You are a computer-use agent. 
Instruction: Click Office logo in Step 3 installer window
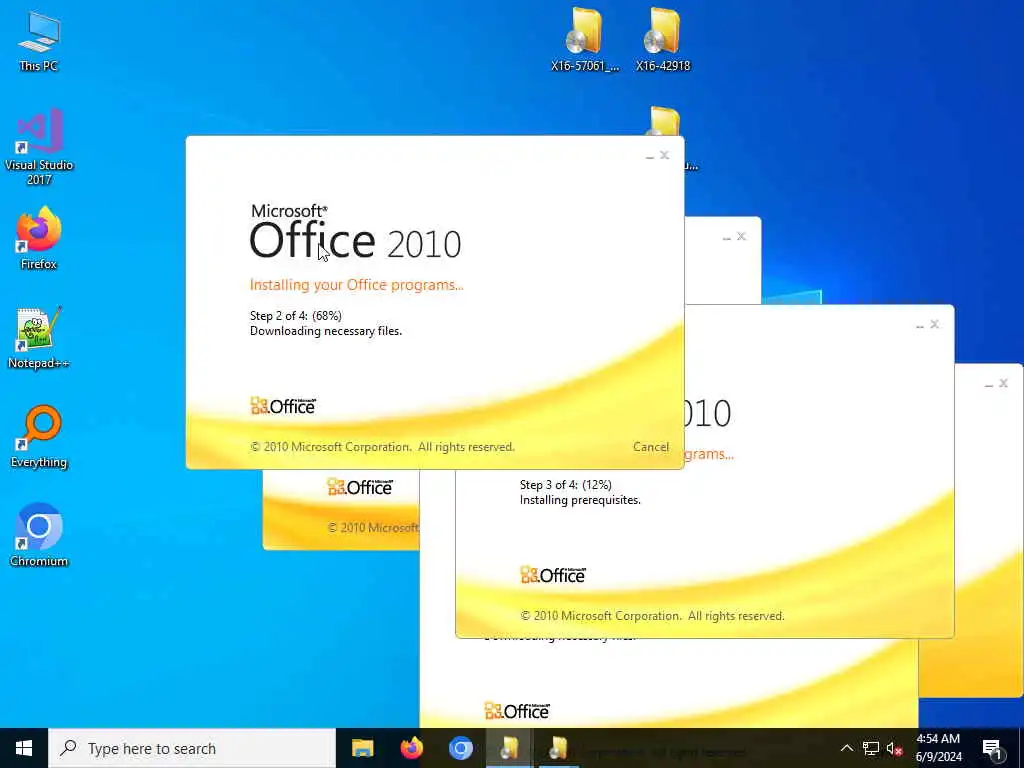553,575
